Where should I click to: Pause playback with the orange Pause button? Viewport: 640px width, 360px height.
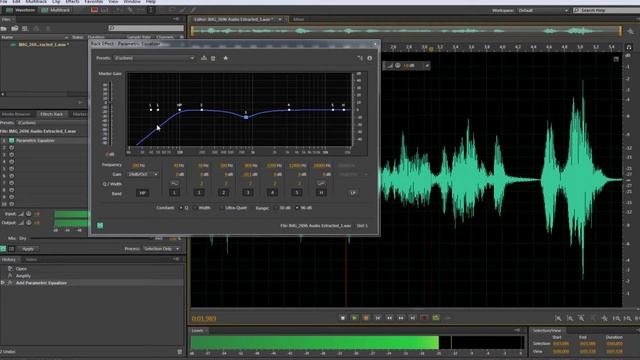[366, 318]
